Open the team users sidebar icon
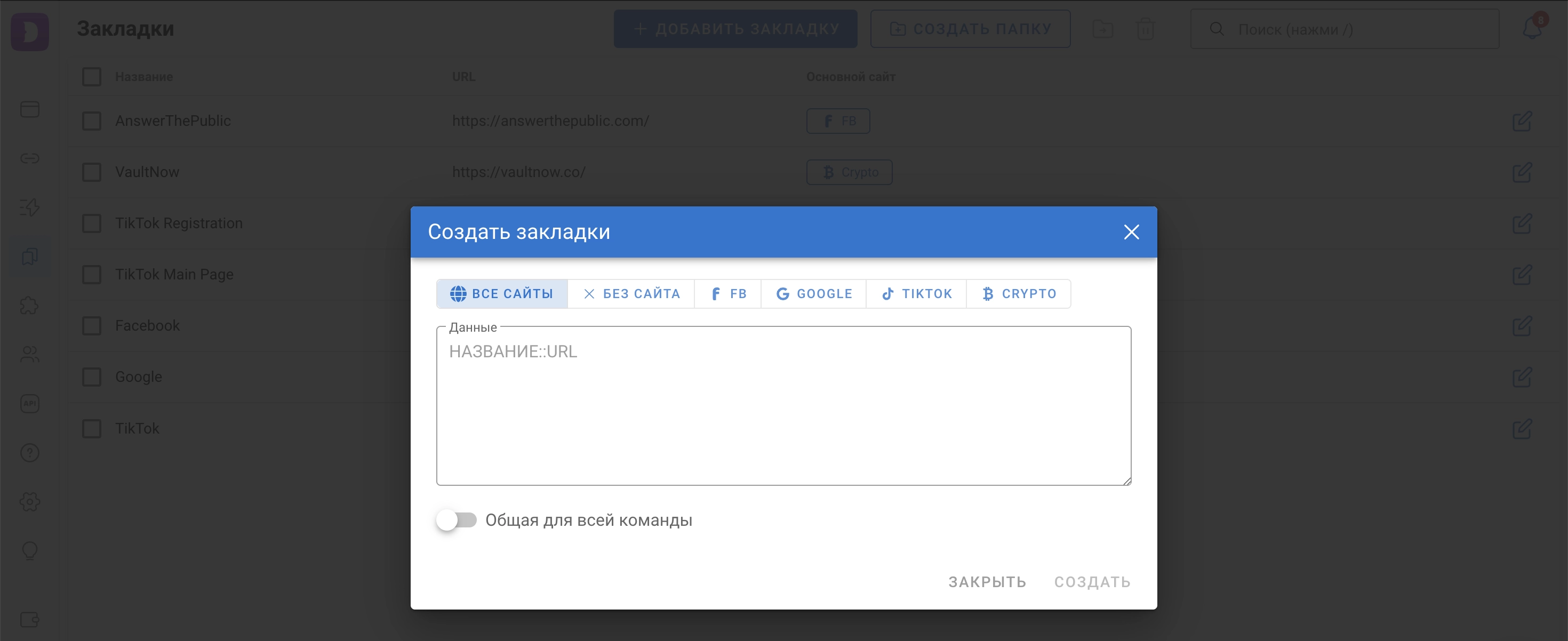 tap(30, 354)
